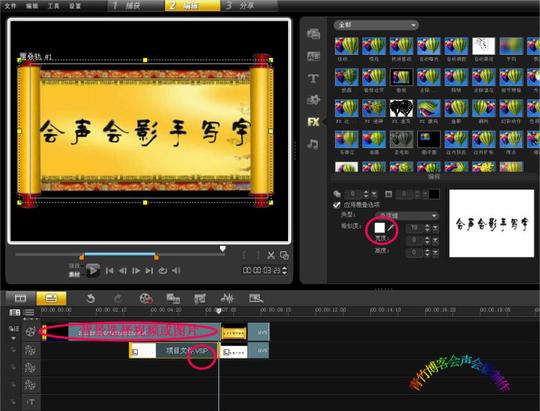Click the white chroma key color swatch

click(x=379, y=228)
